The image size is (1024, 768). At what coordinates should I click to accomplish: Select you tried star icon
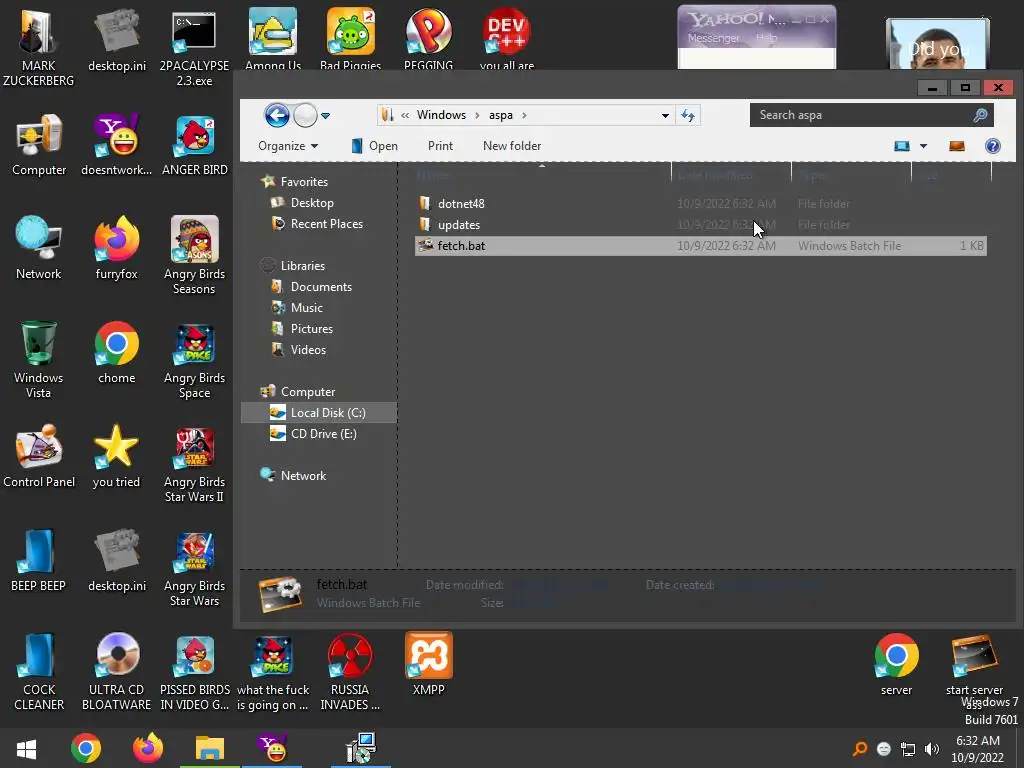point(116,456)
